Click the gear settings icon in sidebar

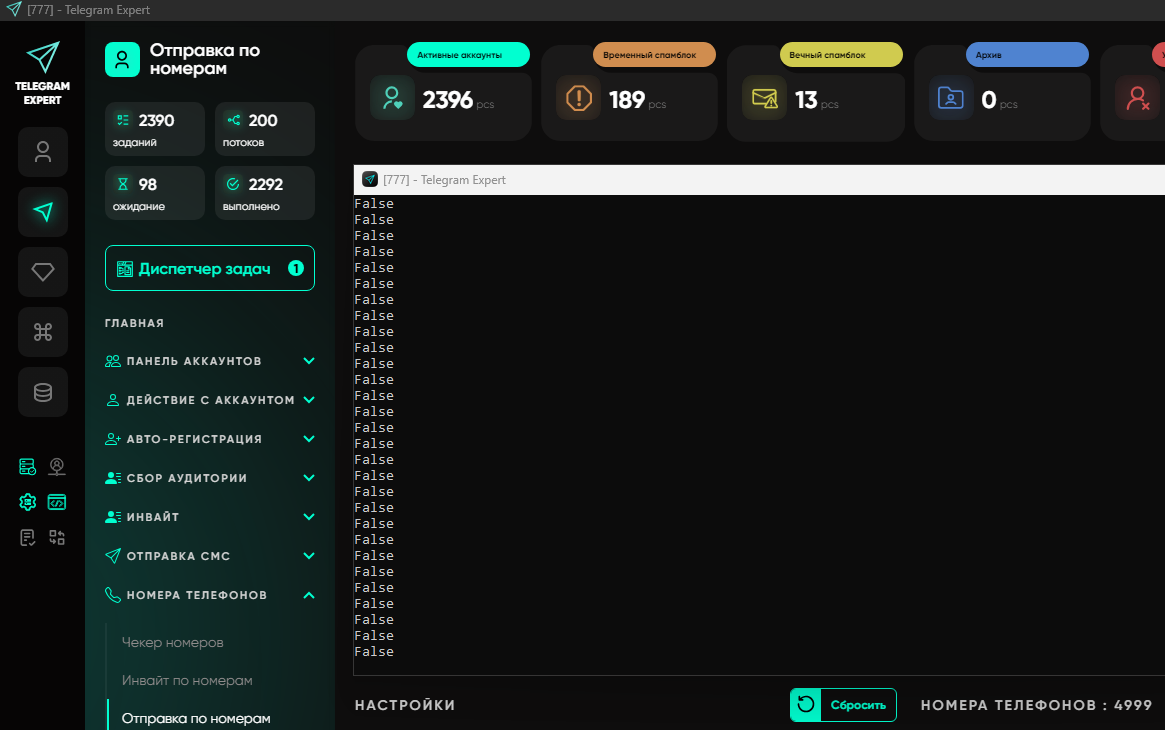click(x=28, y=502)
